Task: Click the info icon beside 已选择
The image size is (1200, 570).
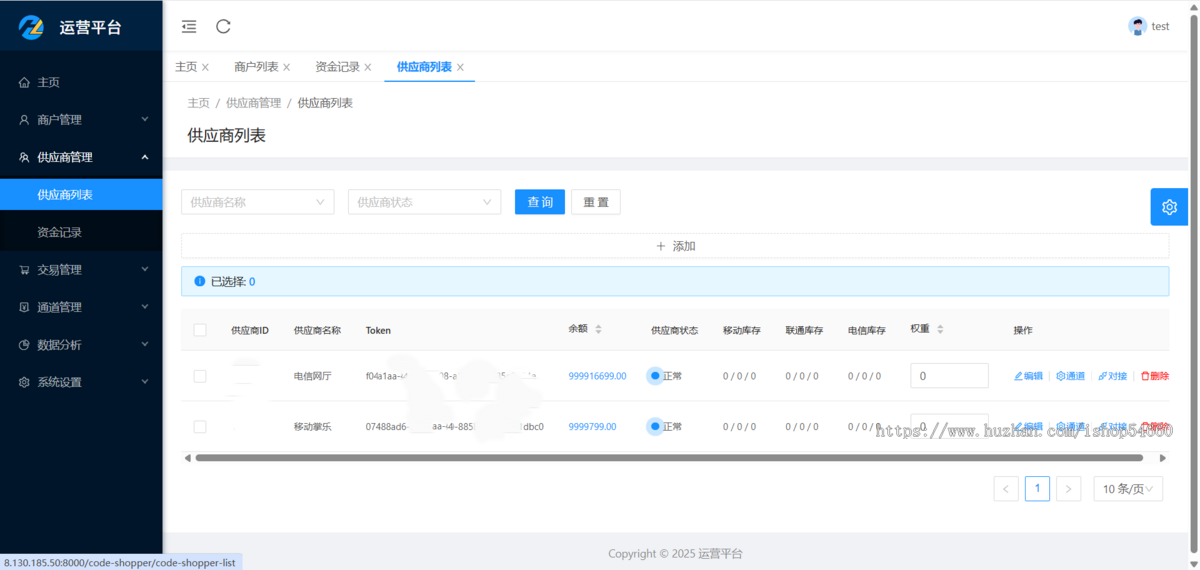Action: (x=199, y=281)
